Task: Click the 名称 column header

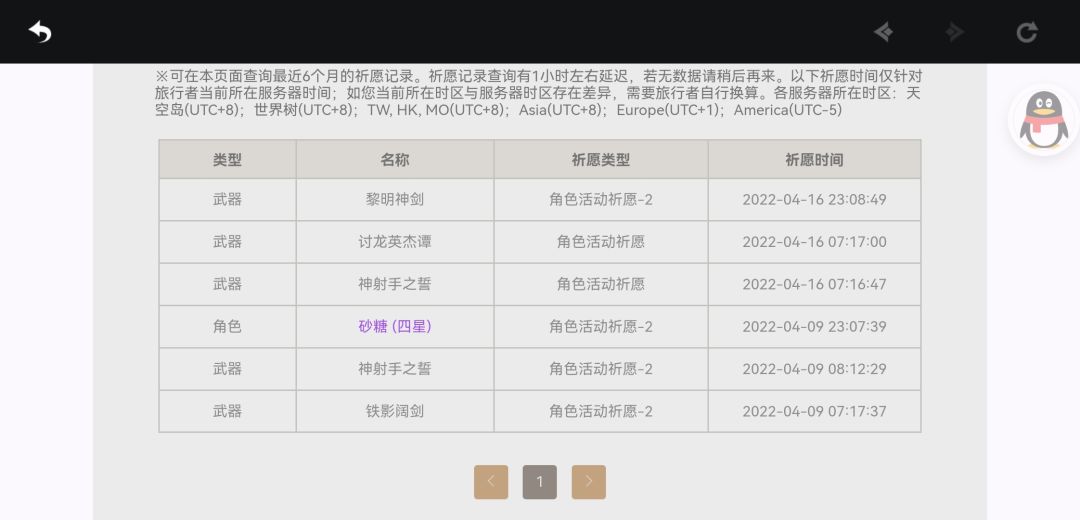Action: 395,160
